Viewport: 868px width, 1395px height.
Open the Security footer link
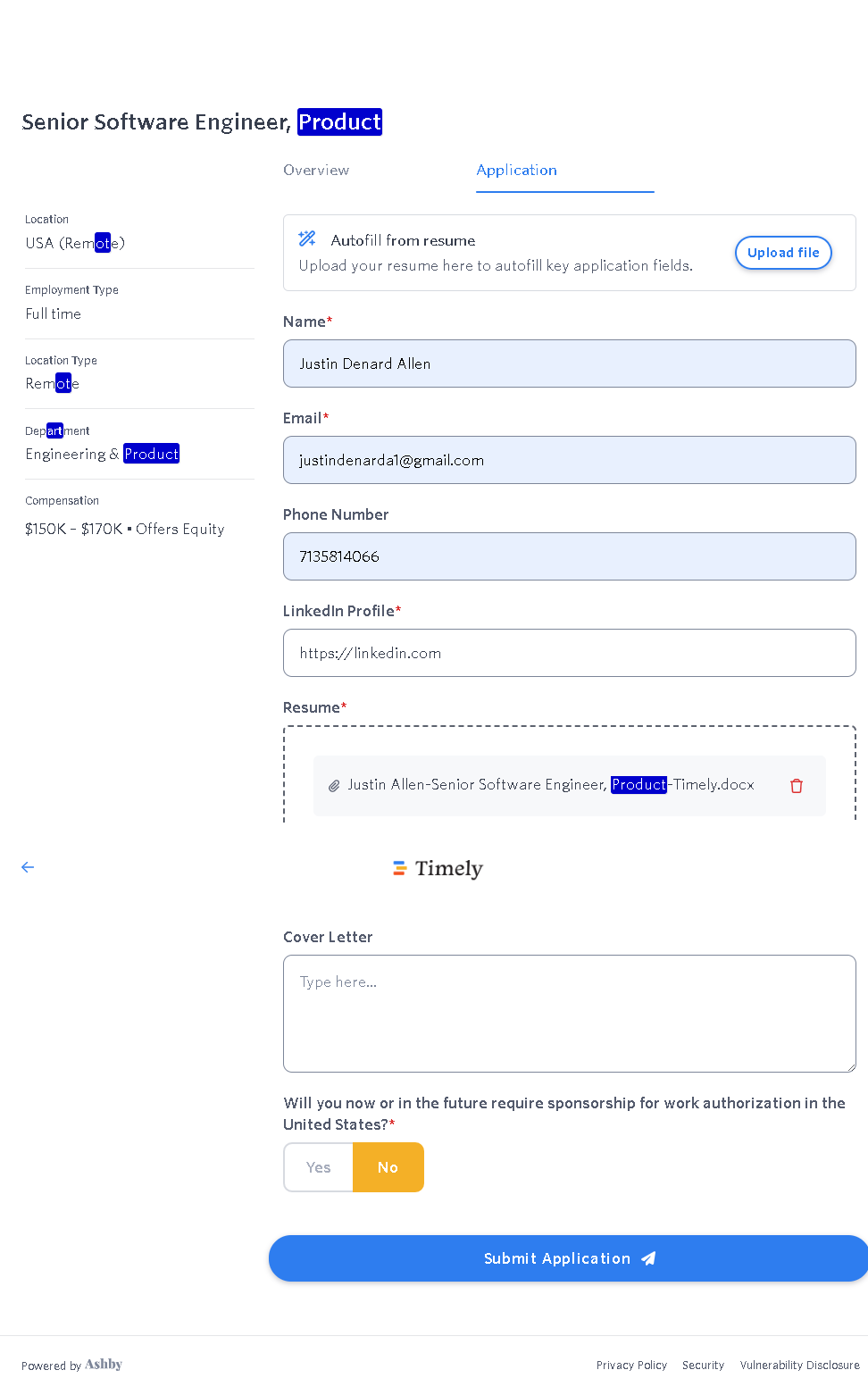[703, 1366]
